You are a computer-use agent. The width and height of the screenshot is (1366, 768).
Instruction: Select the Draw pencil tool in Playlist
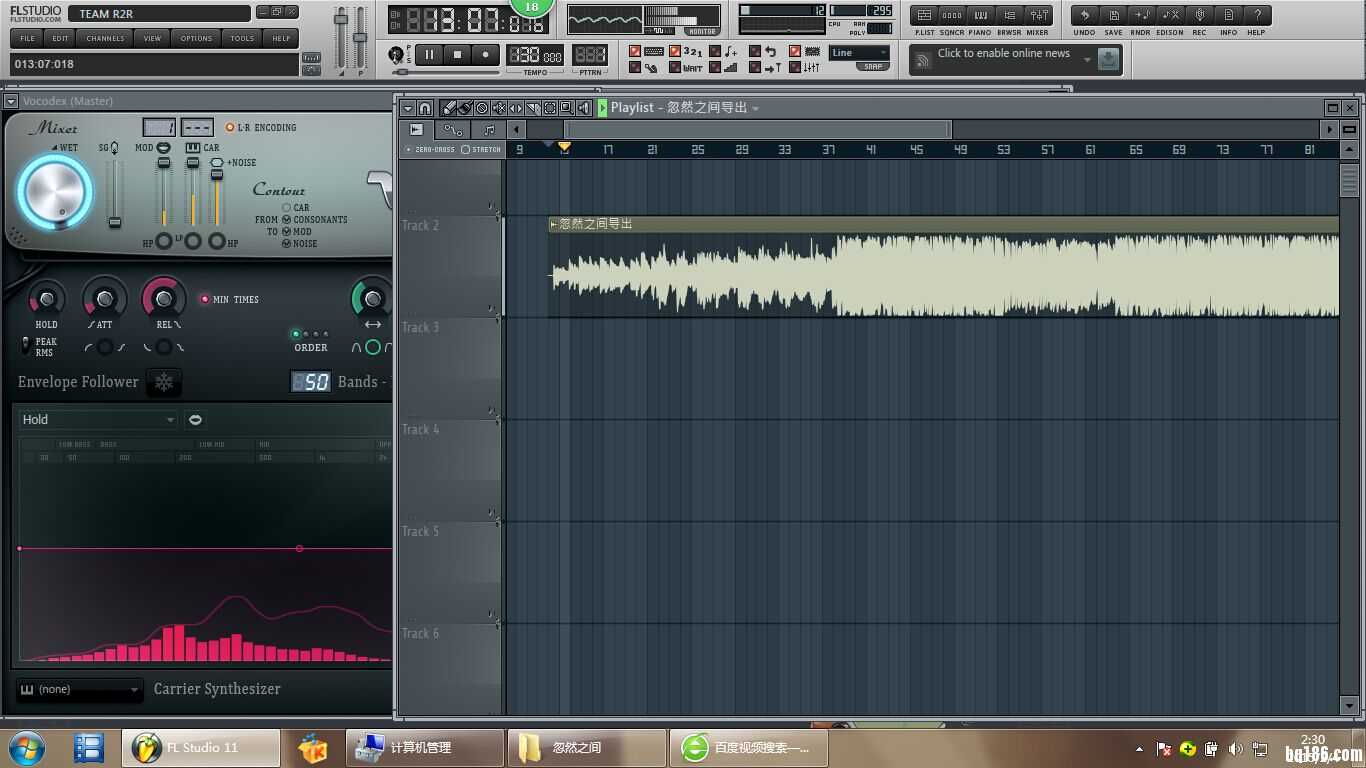[x=449, y=108]
